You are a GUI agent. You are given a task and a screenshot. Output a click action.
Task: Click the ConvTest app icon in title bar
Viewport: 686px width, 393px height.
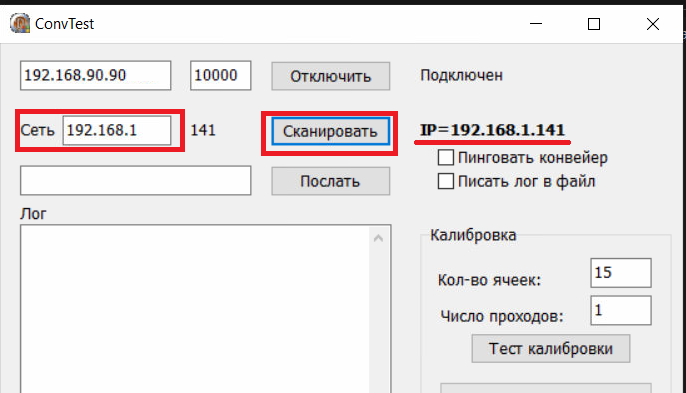pyautogui.click(x=20, y=24)
